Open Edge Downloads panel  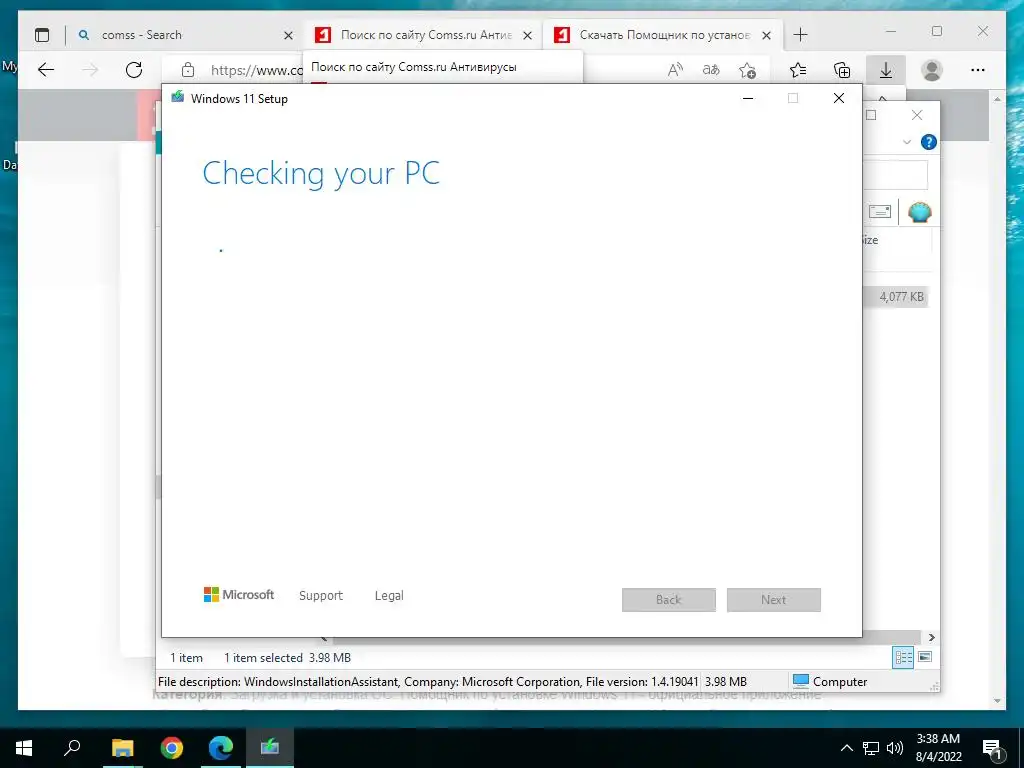886,70
